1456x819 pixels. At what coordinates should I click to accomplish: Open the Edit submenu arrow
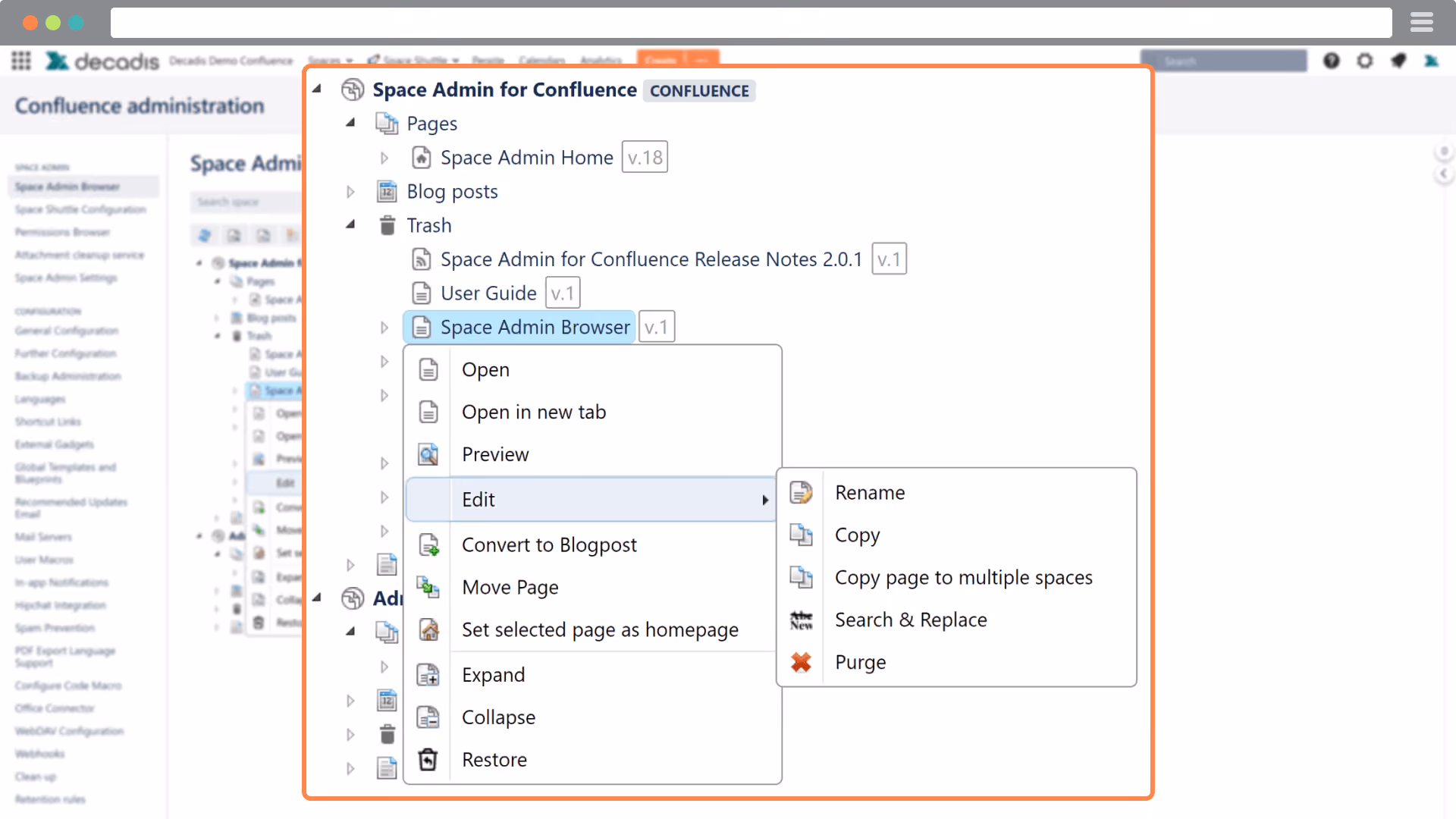tap(765, 500)
